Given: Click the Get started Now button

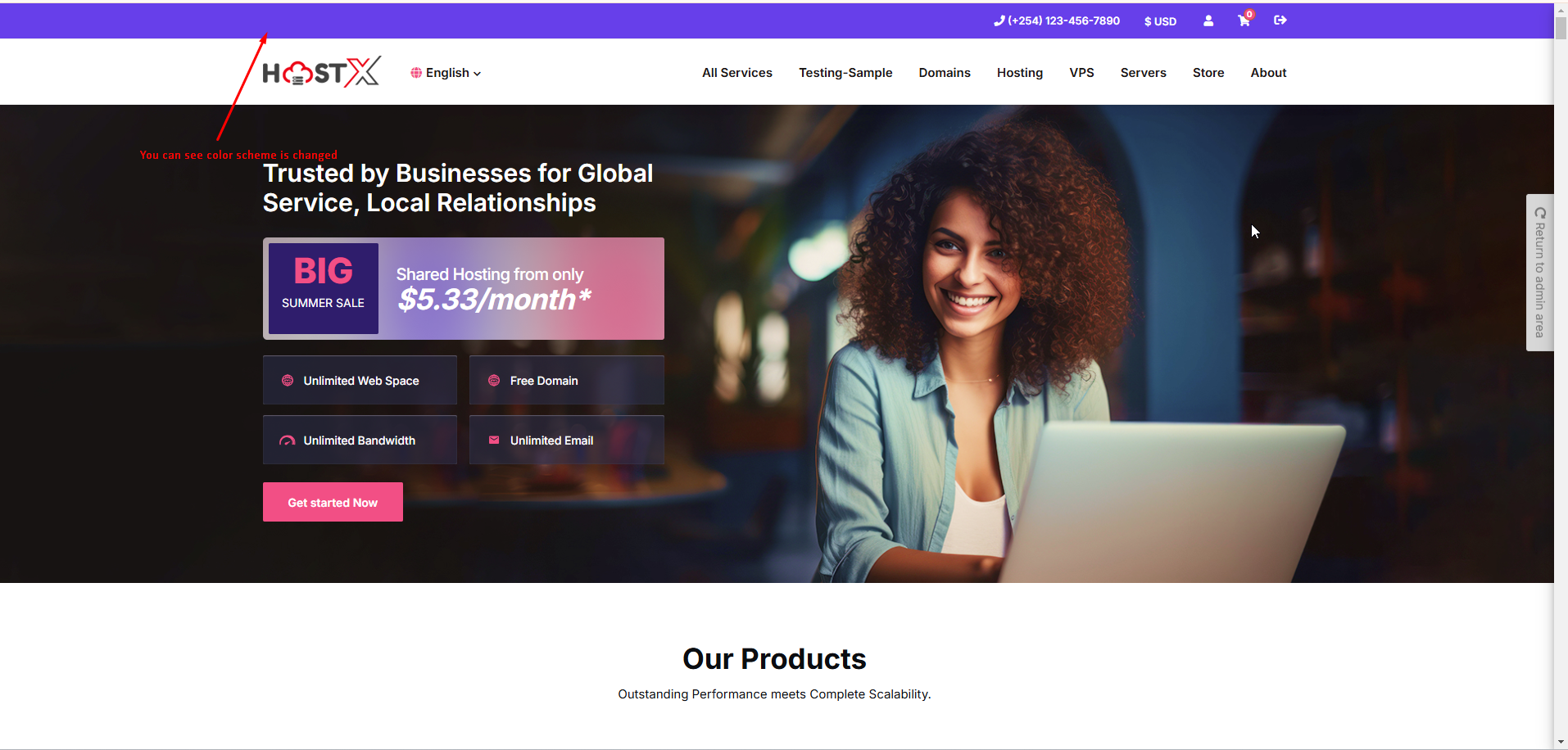Looking at the screenshot, I should [x=333, y=502].
